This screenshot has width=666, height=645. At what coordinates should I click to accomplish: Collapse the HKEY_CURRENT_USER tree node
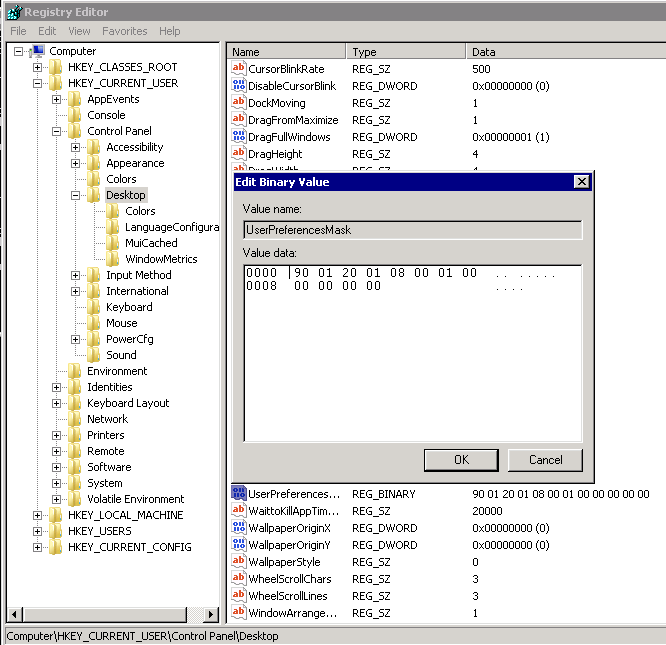[x=38, y=83]
